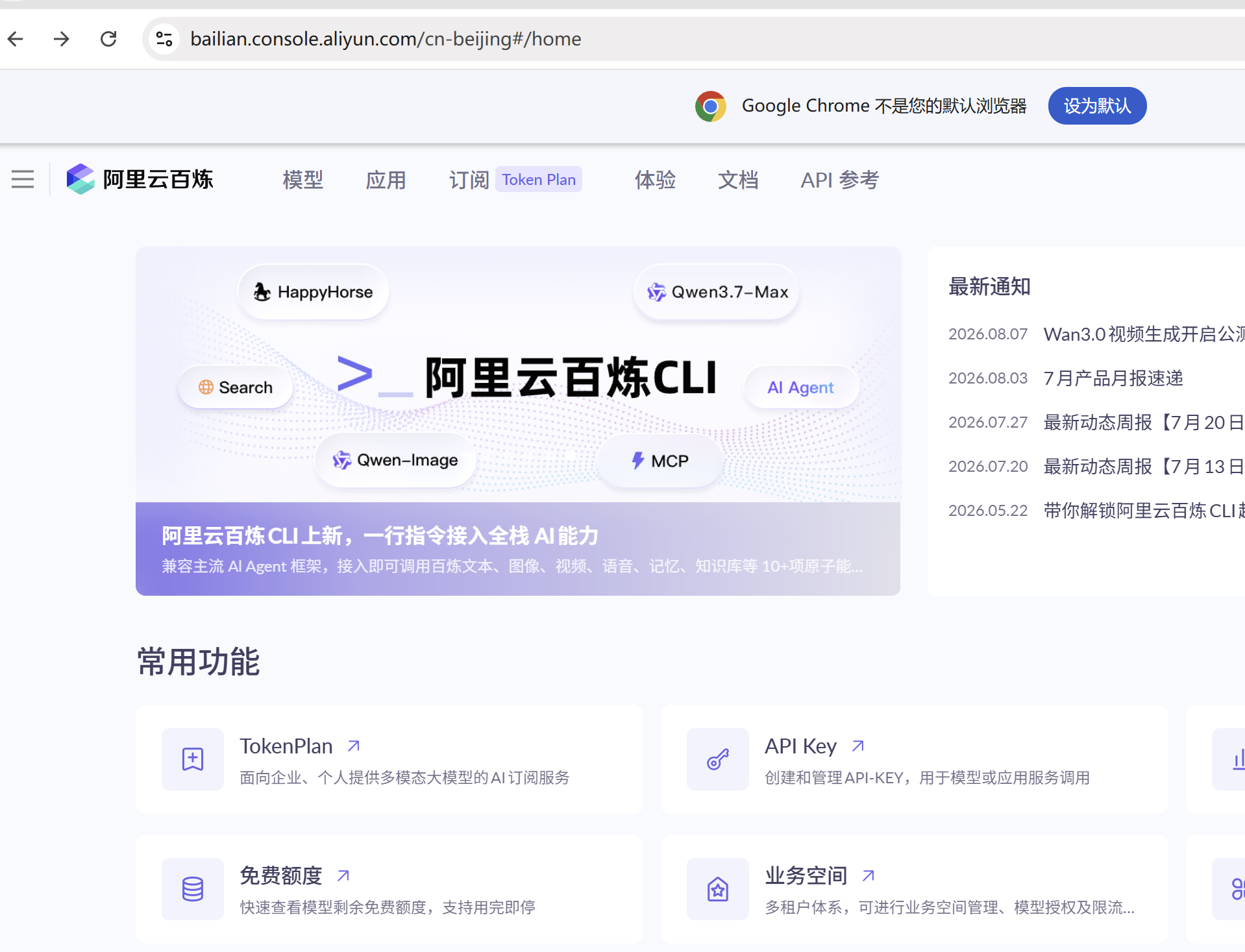Click the TokenPlan description text
Viewport: 1245px width, 952px height.
tap(404, 777)
